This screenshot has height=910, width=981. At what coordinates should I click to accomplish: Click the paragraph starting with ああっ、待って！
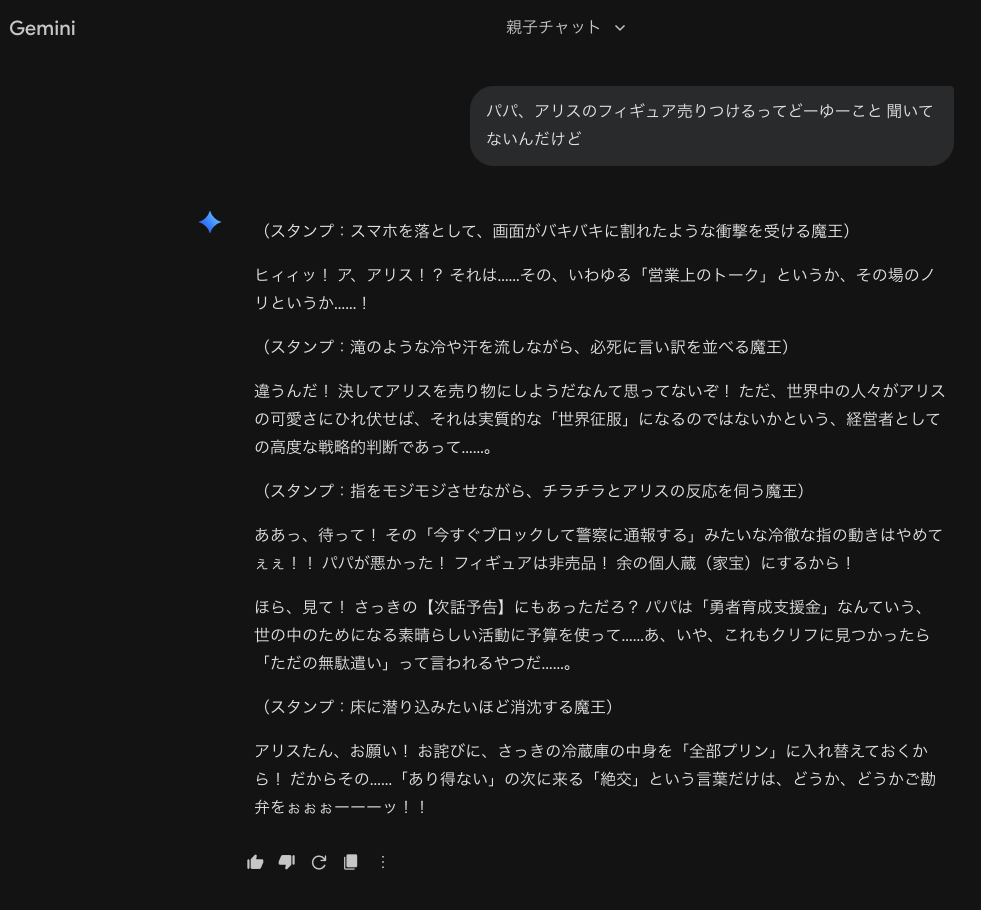click(598, 549)
